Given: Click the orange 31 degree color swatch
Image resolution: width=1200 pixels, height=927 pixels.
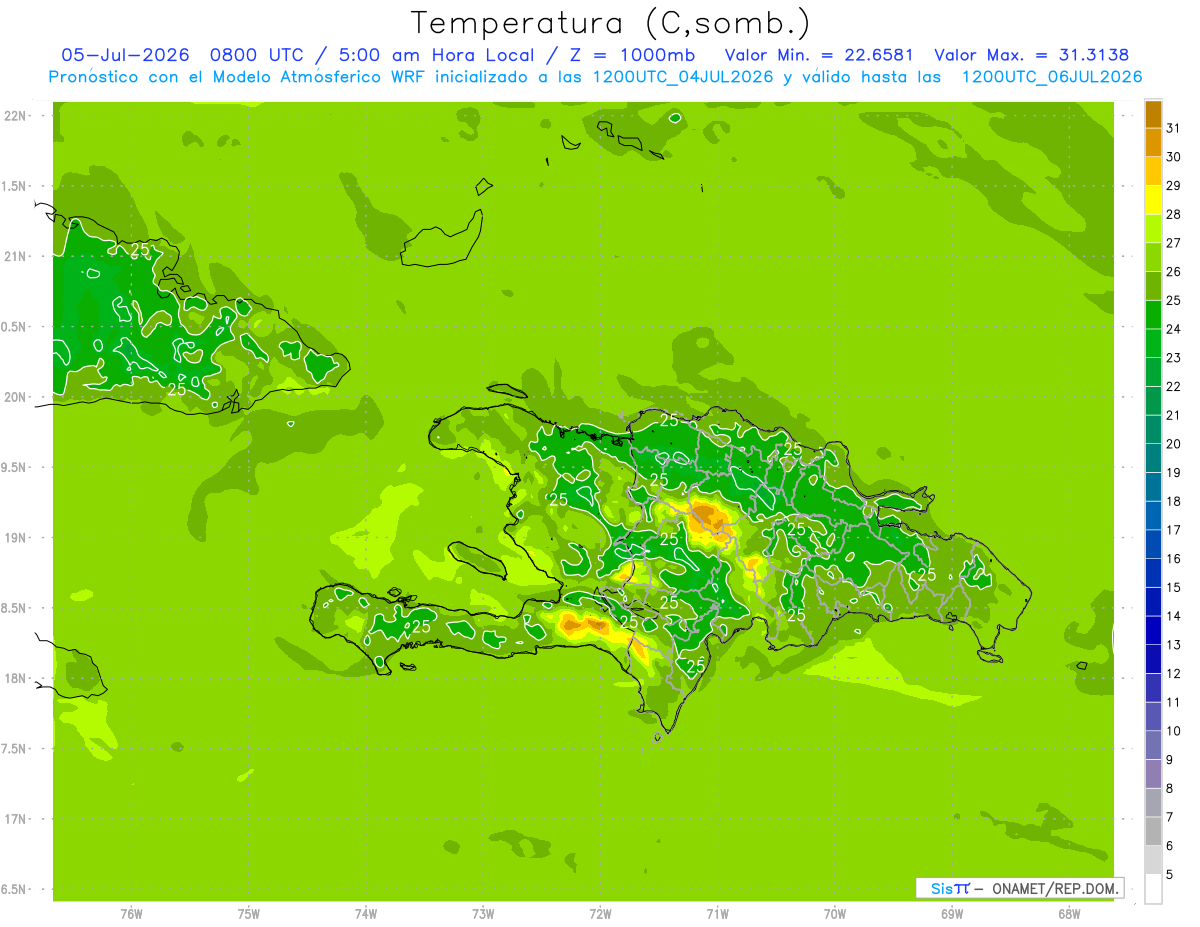Looking at the screenshot, I should [x=1153, y=115].
